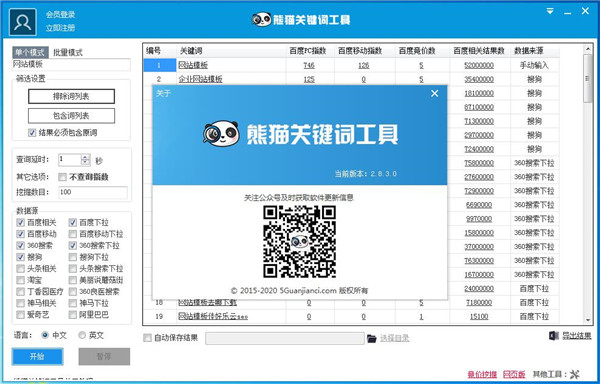This screenshot has width=600, height=384.
Task: Enable 360良医搜索 checkbox
Action: (73, 291)
